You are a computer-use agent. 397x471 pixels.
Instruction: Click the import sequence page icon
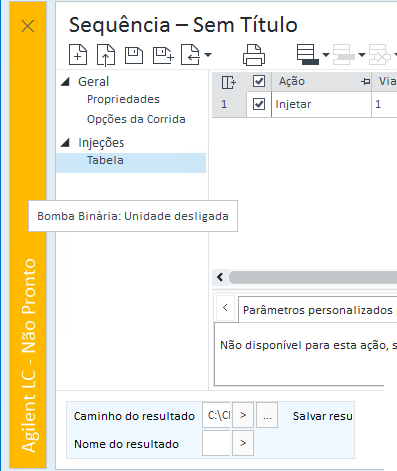point(190,54)
